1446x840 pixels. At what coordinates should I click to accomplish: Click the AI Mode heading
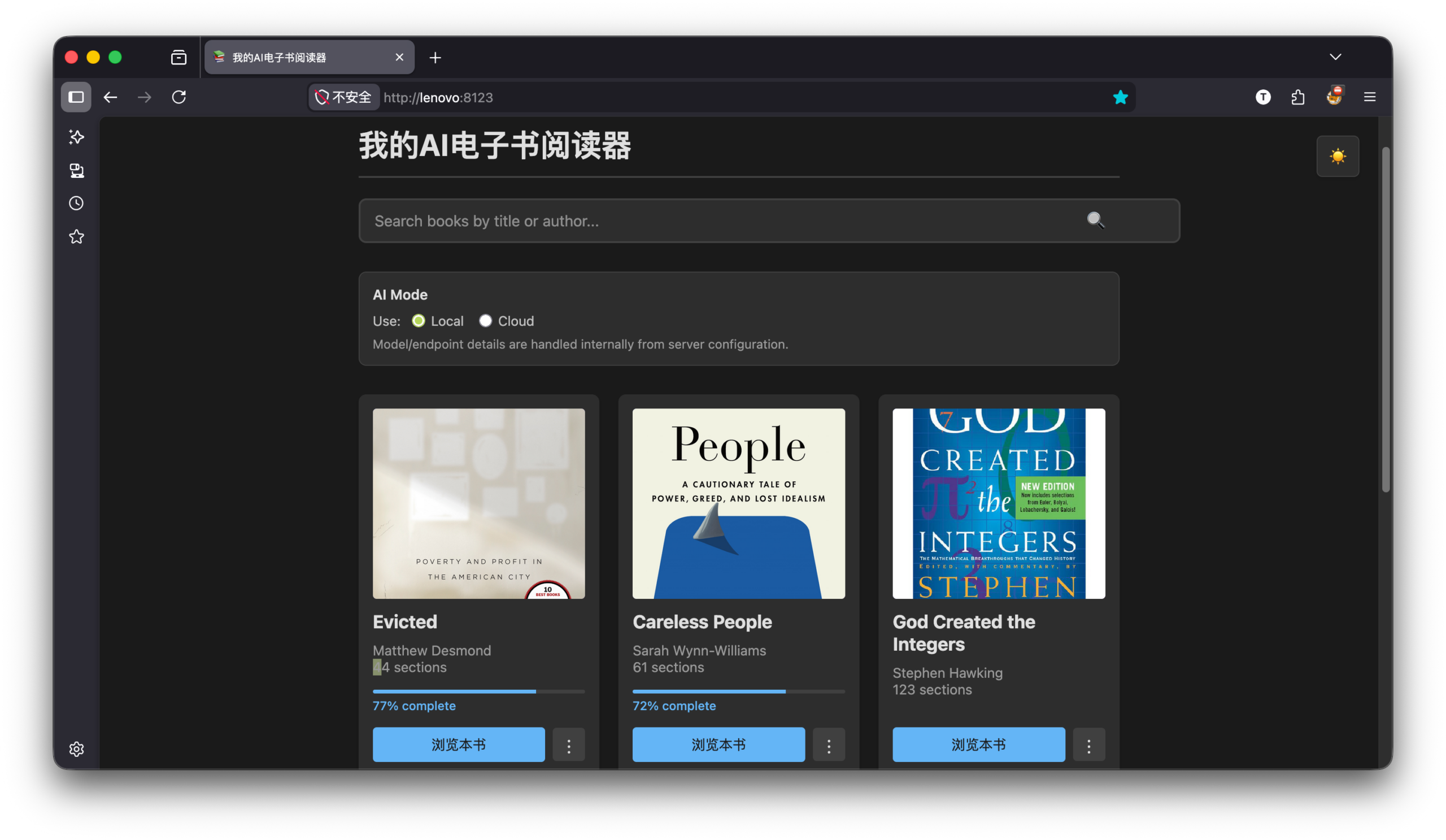point(400,294)
